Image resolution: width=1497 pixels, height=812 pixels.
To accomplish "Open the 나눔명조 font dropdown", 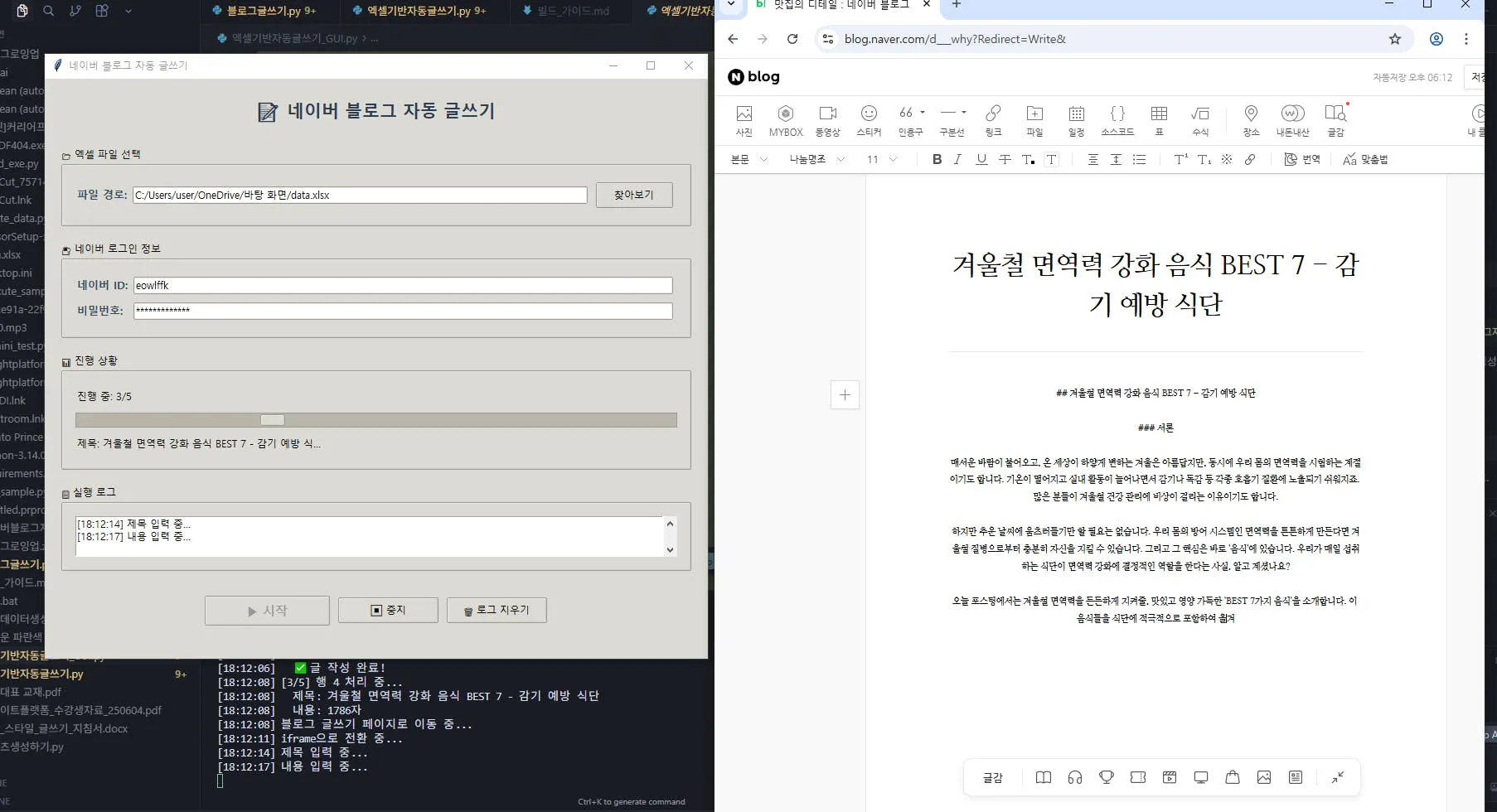I will point(816,159).
